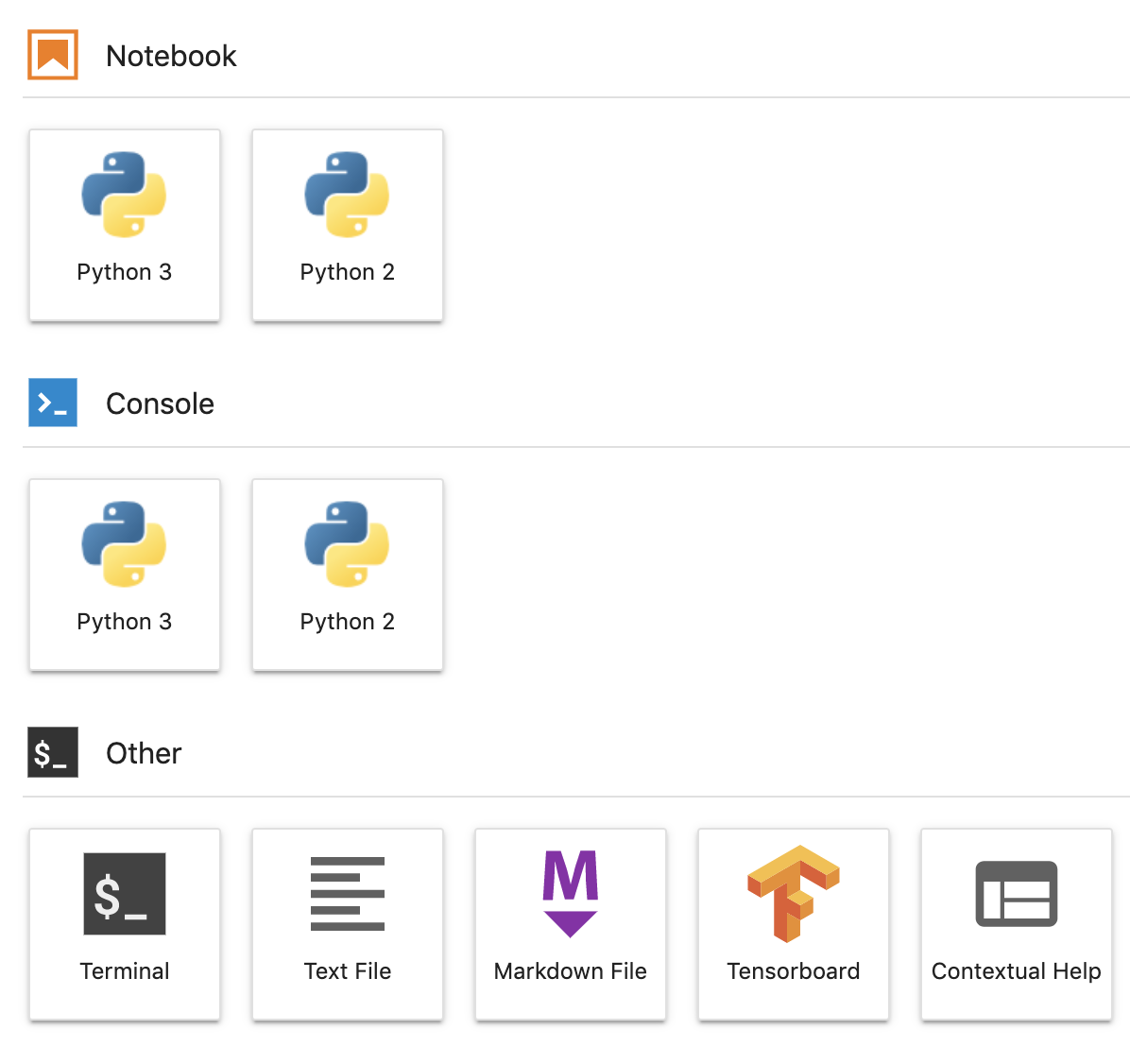Image resolution: width=1130 pixels, height=1064 pixels.
Task: Click the purple Markdown File icon
Action: point(570,894)
